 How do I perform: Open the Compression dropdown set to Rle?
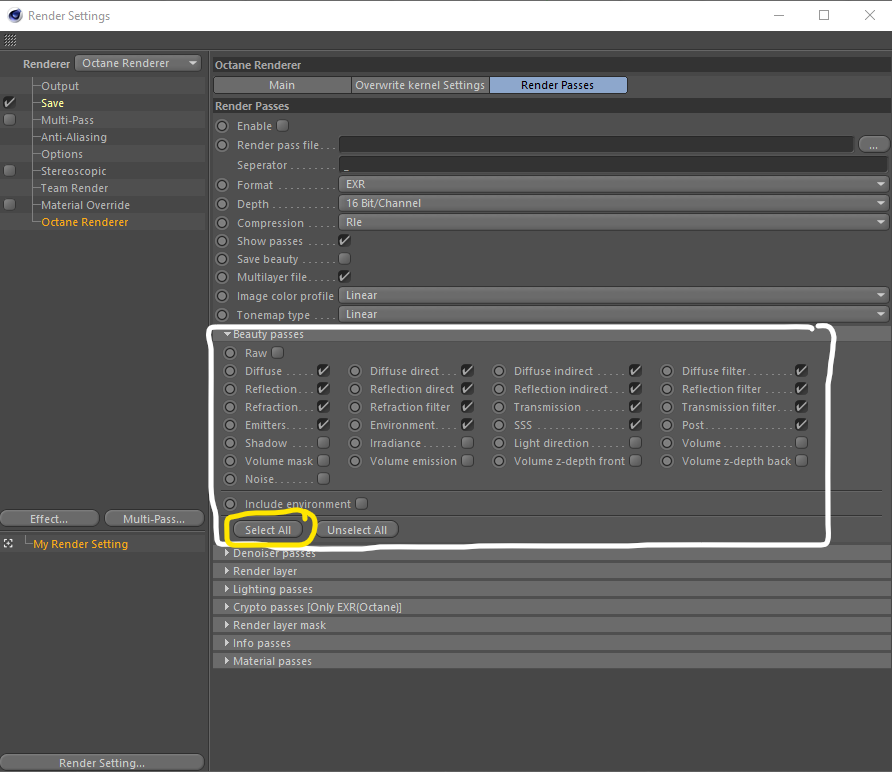tap(613, 222)
